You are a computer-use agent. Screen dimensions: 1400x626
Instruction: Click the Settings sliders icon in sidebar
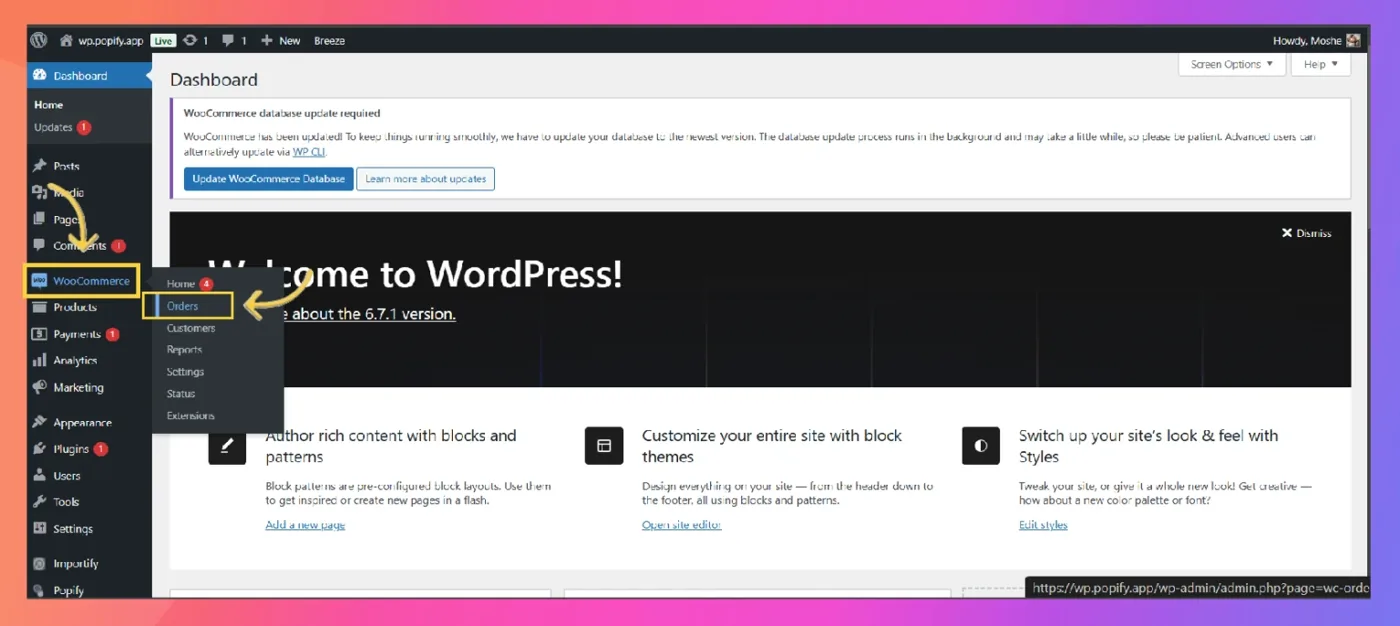click(x=40, y=528)
